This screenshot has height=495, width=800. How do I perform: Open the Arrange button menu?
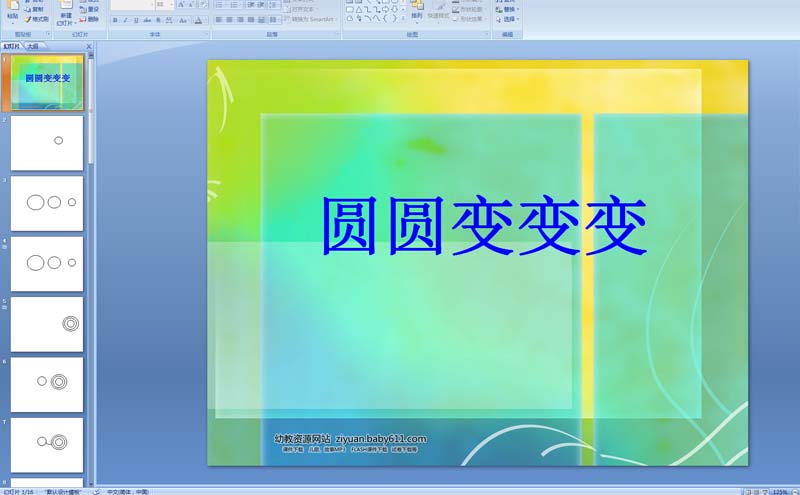(x=417, y=11)
